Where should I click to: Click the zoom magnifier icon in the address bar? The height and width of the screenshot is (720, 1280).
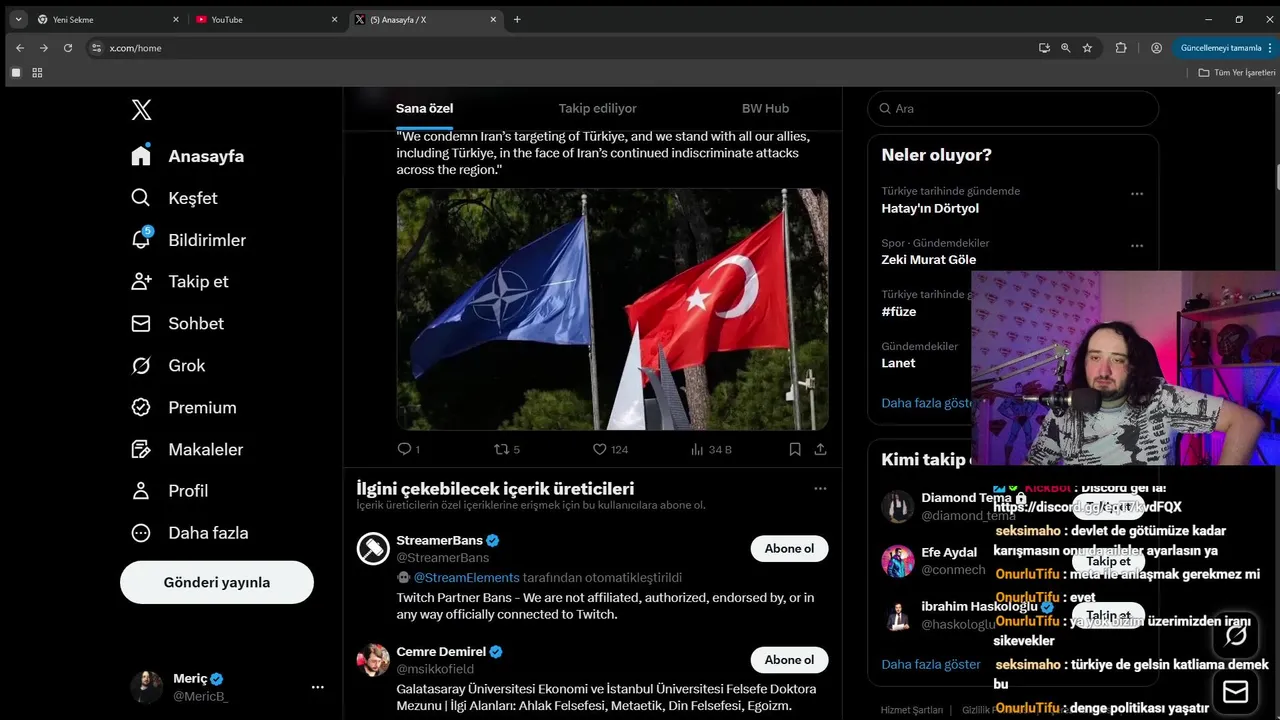pyautogui.click(x=1065, y=47)
